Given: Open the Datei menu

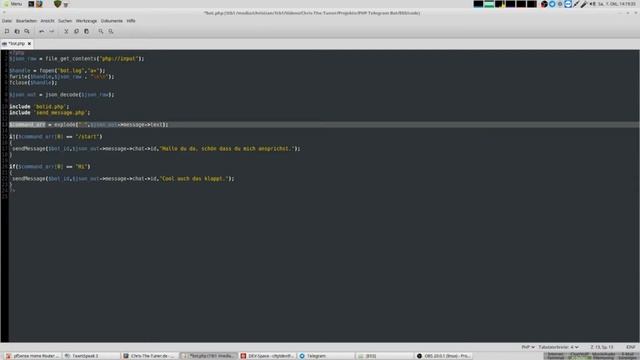Looking at the screenshot, I should pyautogui.click(x=7, y=21).
